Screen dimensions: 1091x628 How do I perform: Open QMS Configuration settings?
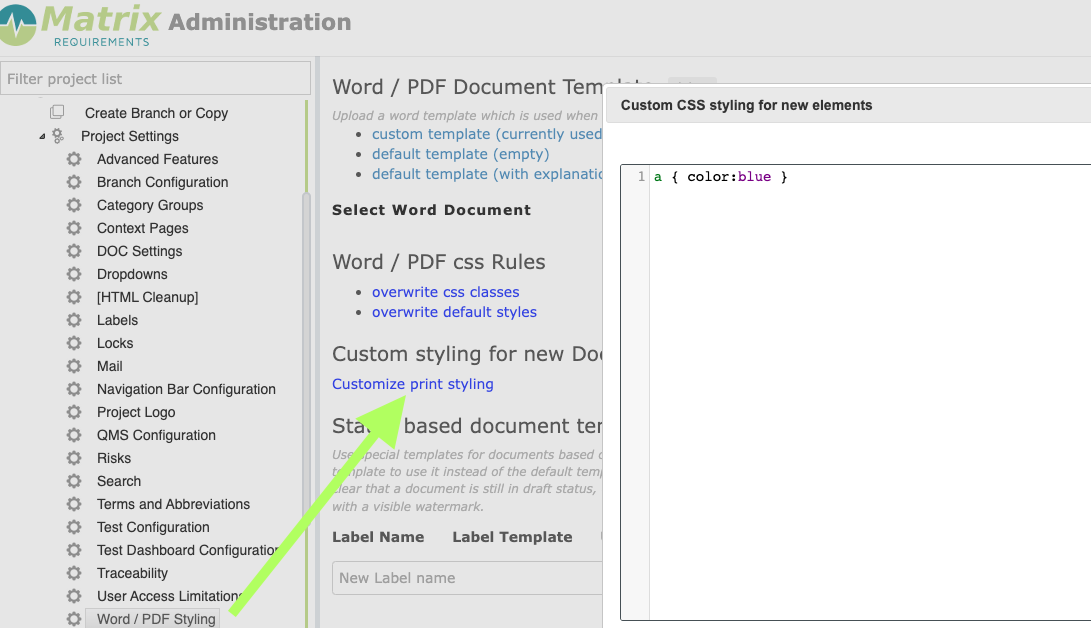click(x=156, y=434)
